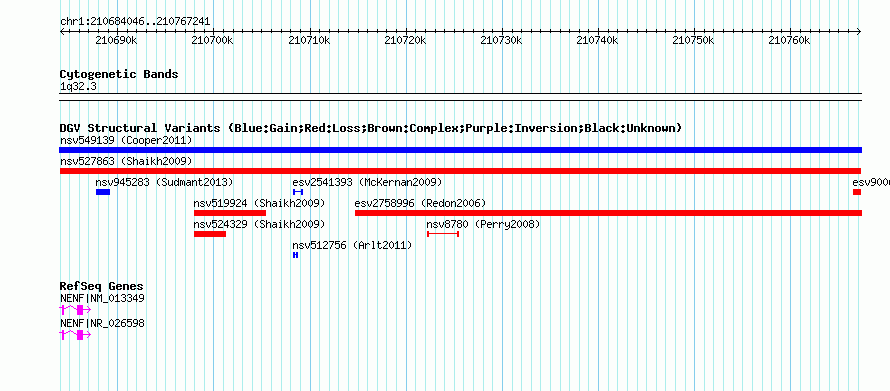Viewport: 890px width, 391px height.
Task: Click the red nsv527863 loss variant bar
Action: (460, 171)
